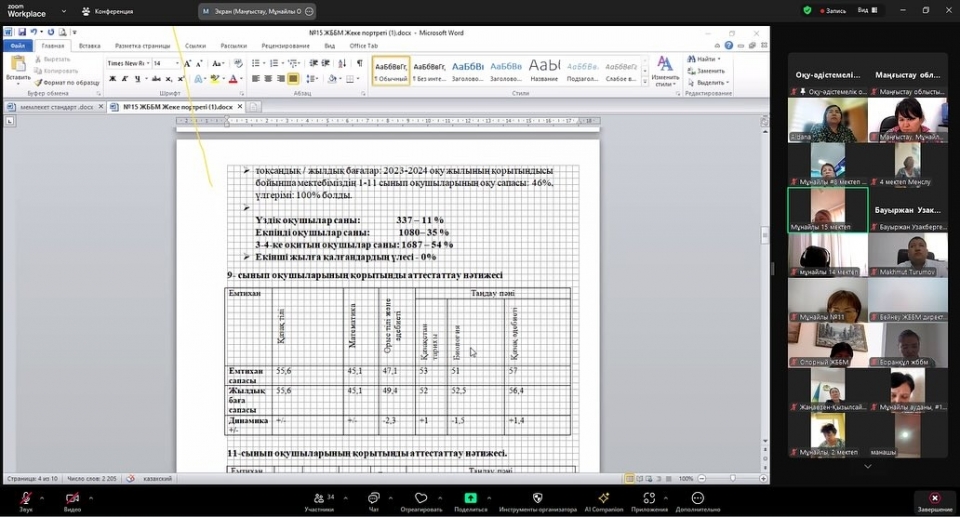Click End meeting (Завершение) button
The width and height of the screenshot is (960, 517).
click(935, 501)
